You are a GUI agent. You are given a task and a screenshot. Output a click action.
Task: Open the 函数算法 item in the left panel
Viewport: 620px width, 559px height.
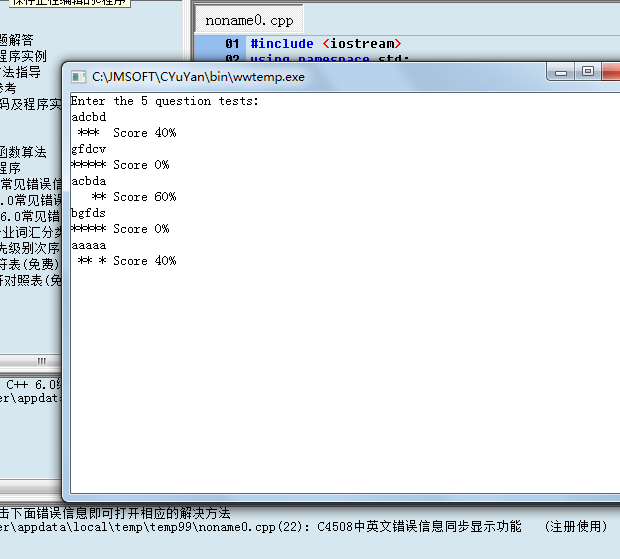coord(23,152)
